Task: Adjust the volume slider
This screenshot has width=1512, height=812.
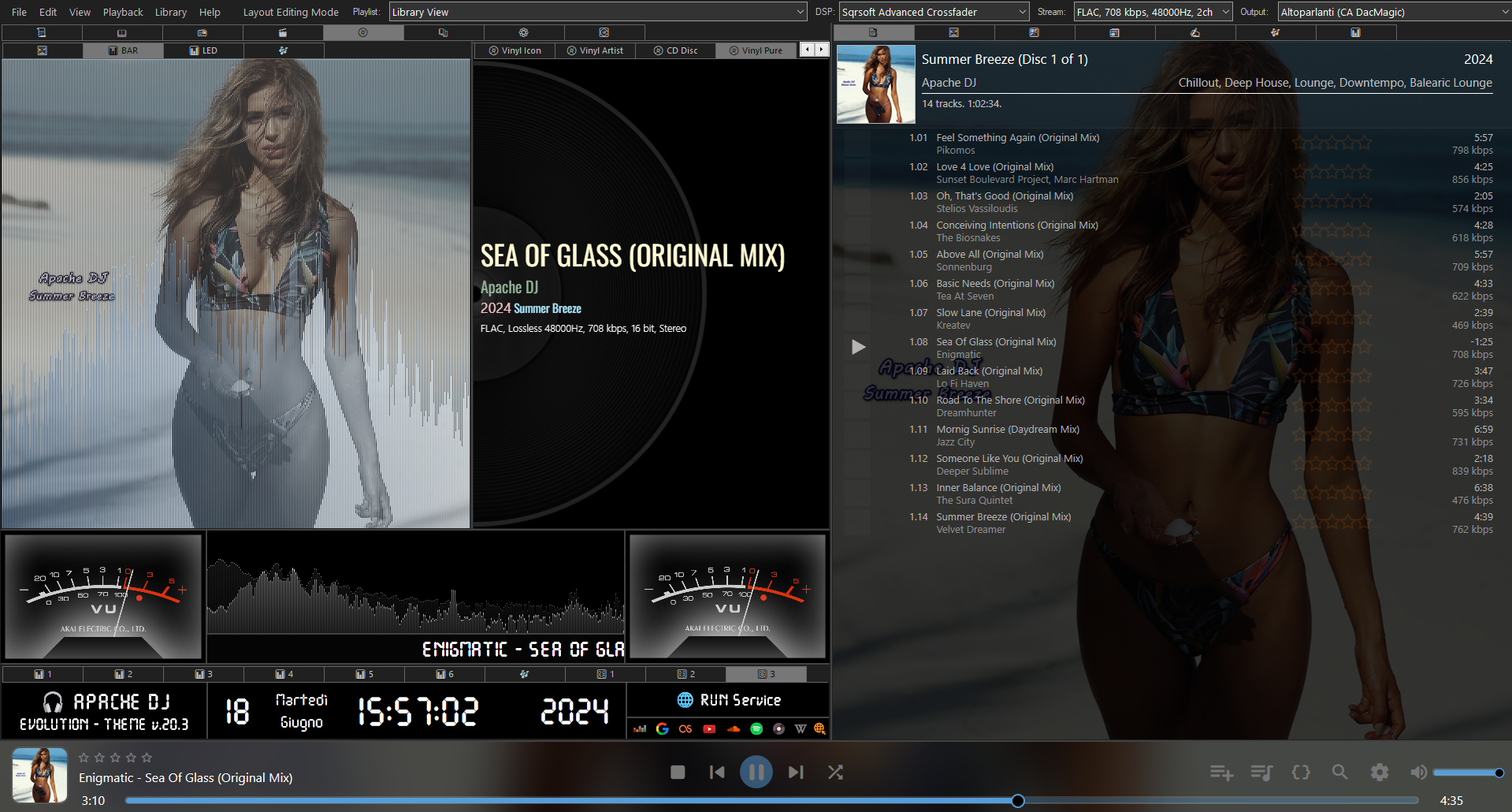Action: [x=1468, y=773]
